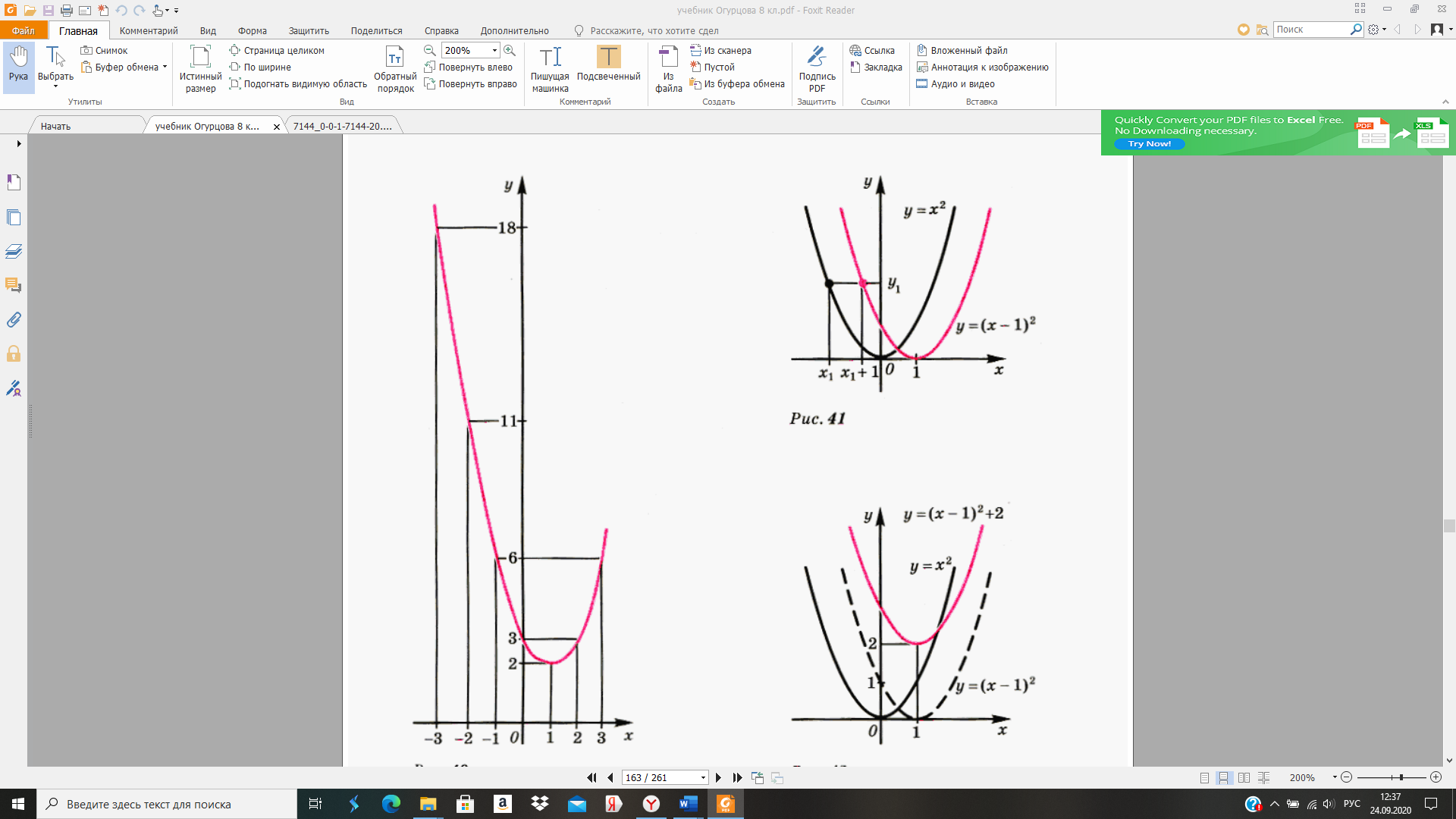Open the Pages thumbnails side panel
Screen dimensions: 1456x819
(14, 217)
